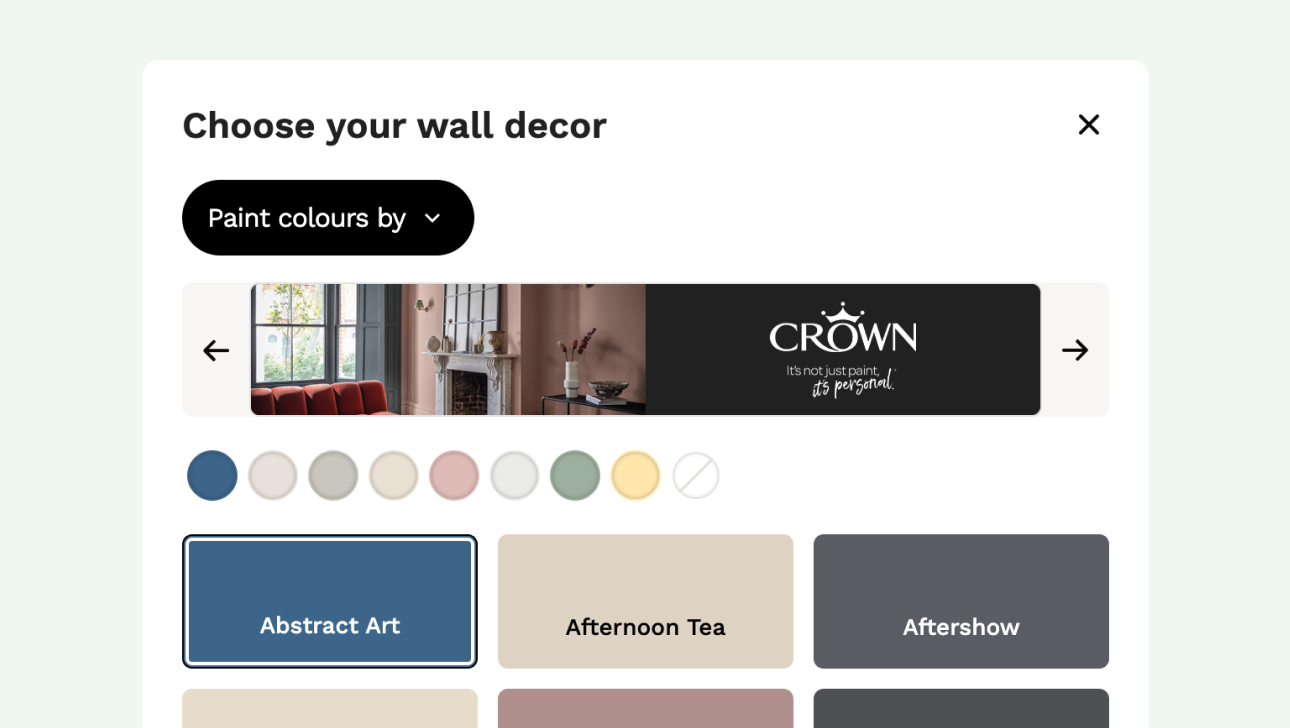Filter by the grey-green colour circle

(333, 475)
